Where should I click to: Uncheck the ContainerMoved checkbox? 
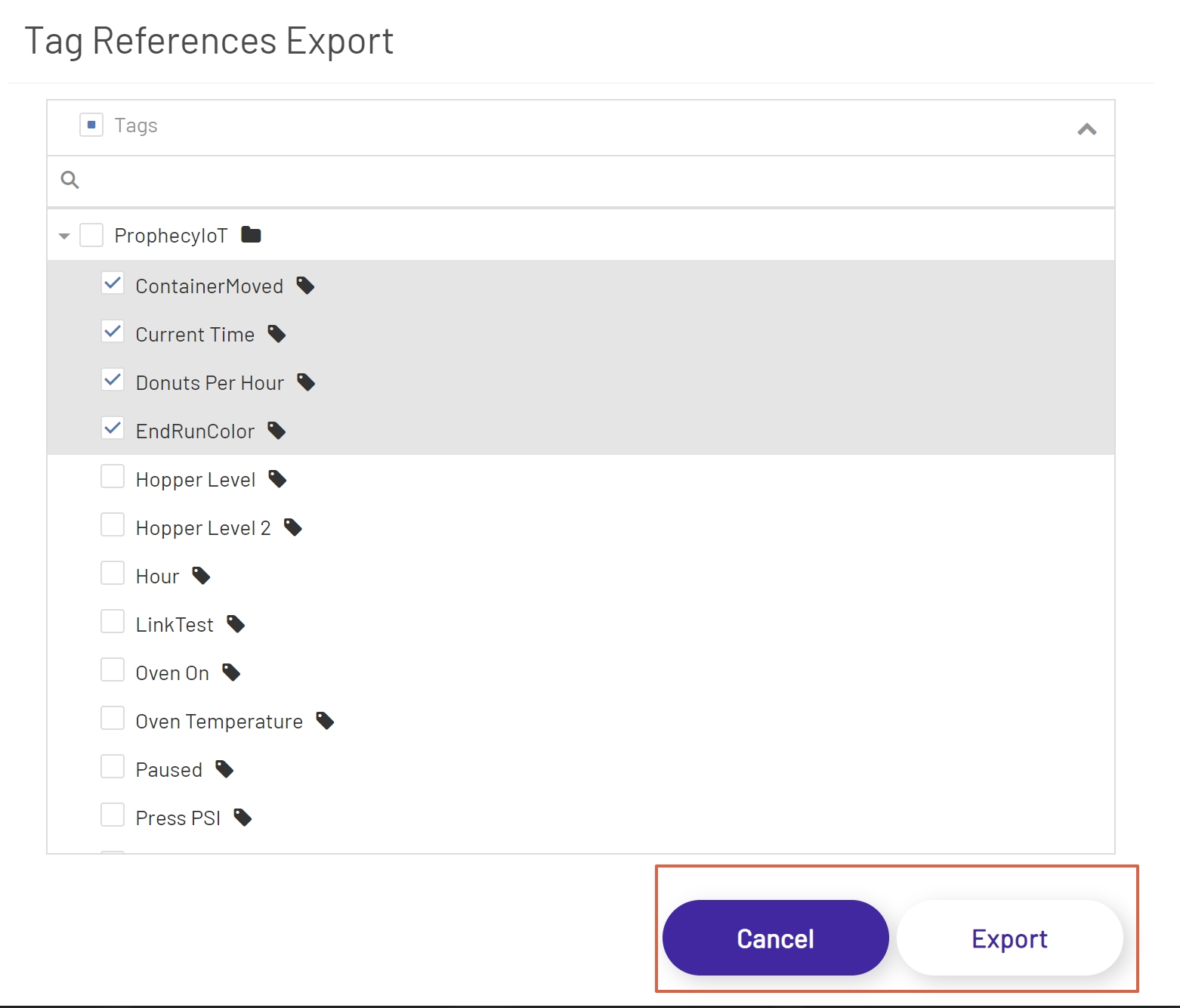point(113,283)
